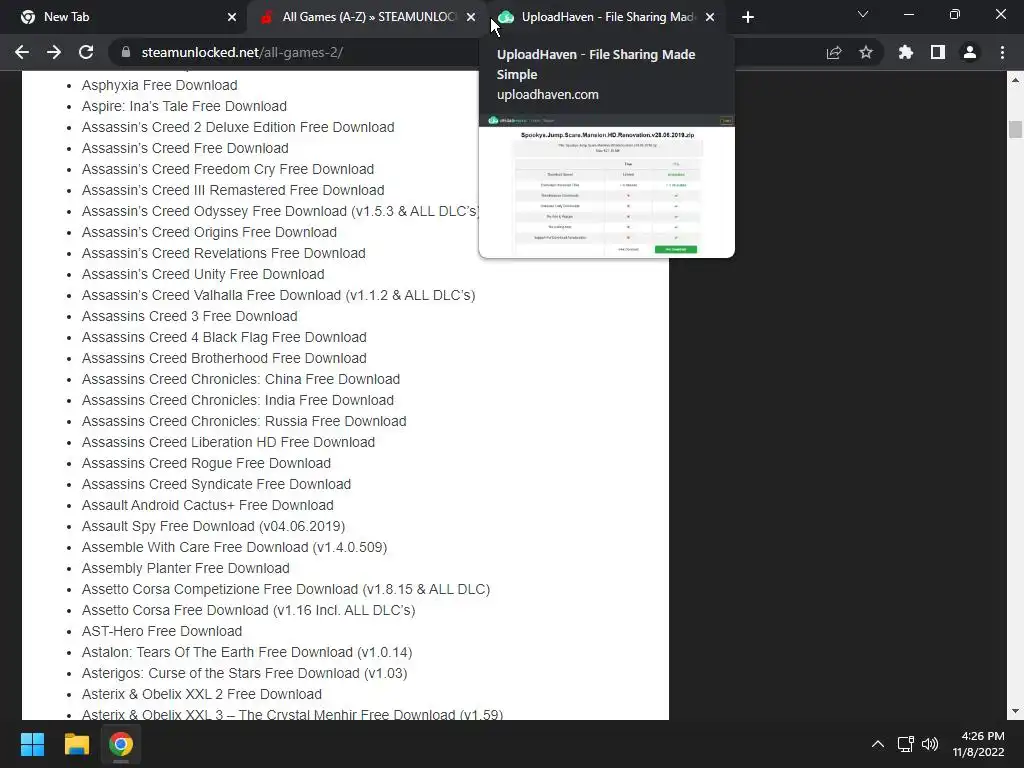Open the taskbar clock and date
Viewport: 1024px width, 768px height.
(978, 744)
